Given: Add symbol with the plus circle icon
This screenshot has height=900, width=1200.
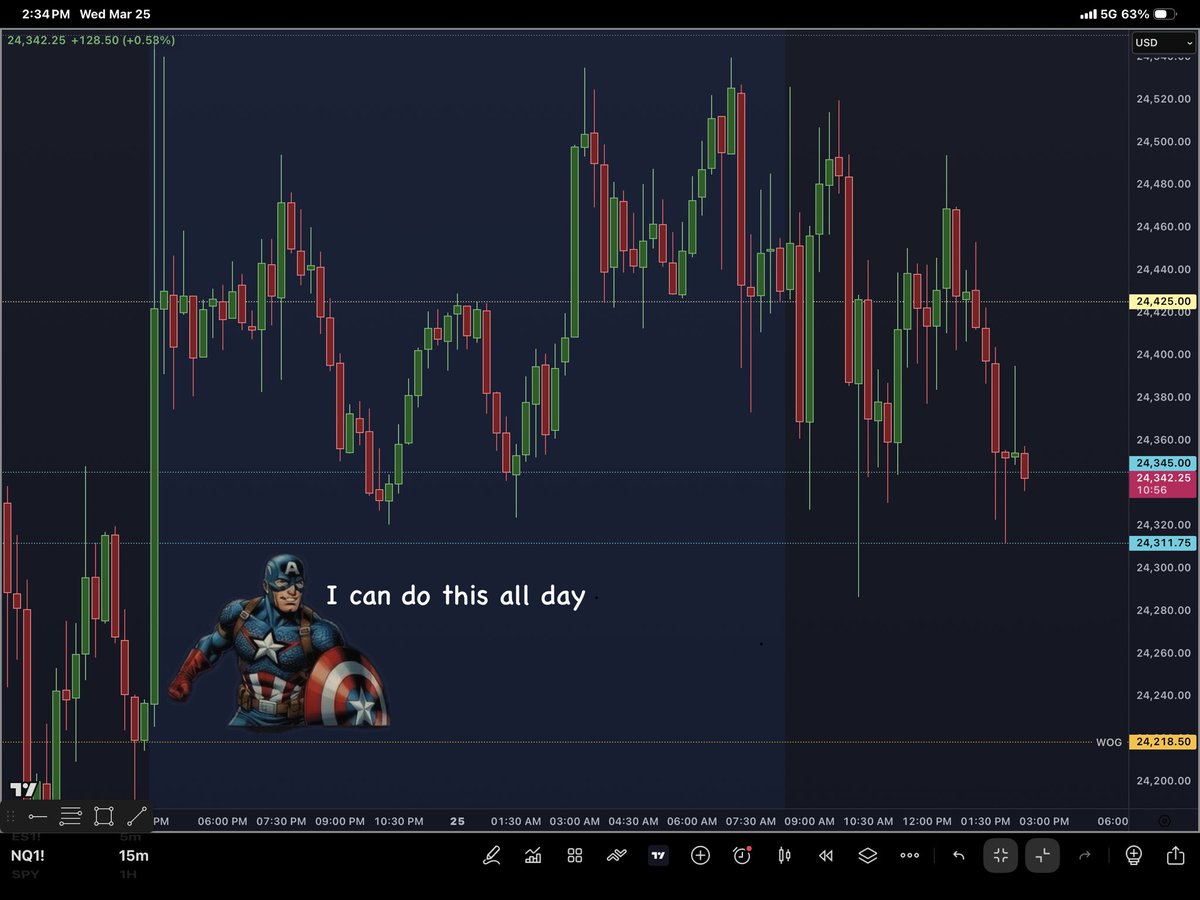Looking at the screenshot, I should (x=700, y=855).
